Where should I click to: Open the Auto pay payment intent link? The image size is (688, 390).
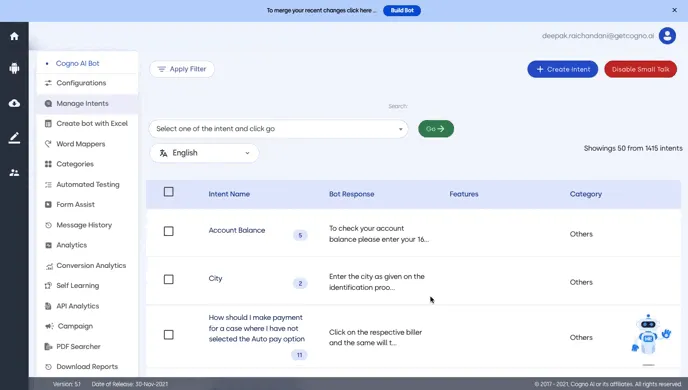click(257, 328)
